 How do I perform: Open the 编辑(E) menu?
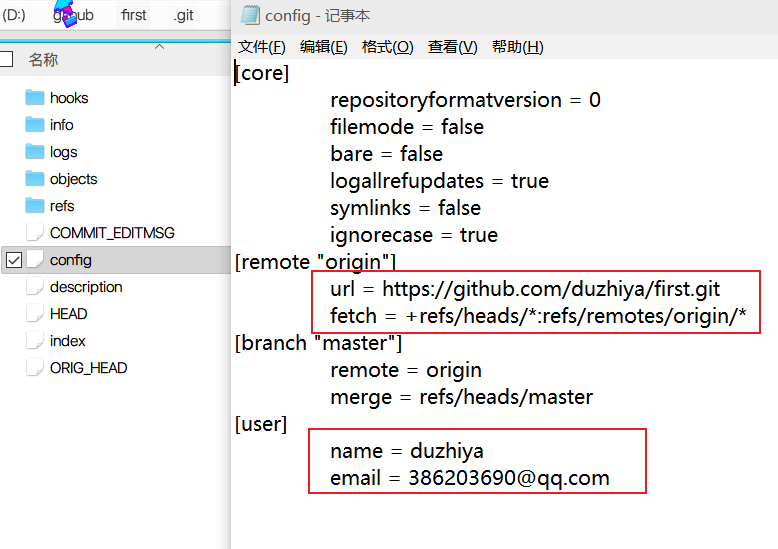coord(324,47)
